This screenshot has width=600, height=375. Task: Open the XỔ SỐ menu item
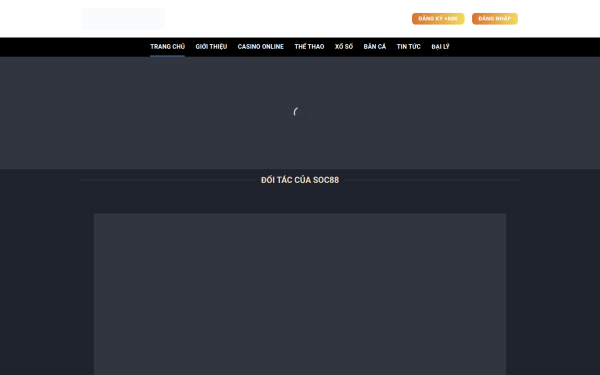coord(344,47)
